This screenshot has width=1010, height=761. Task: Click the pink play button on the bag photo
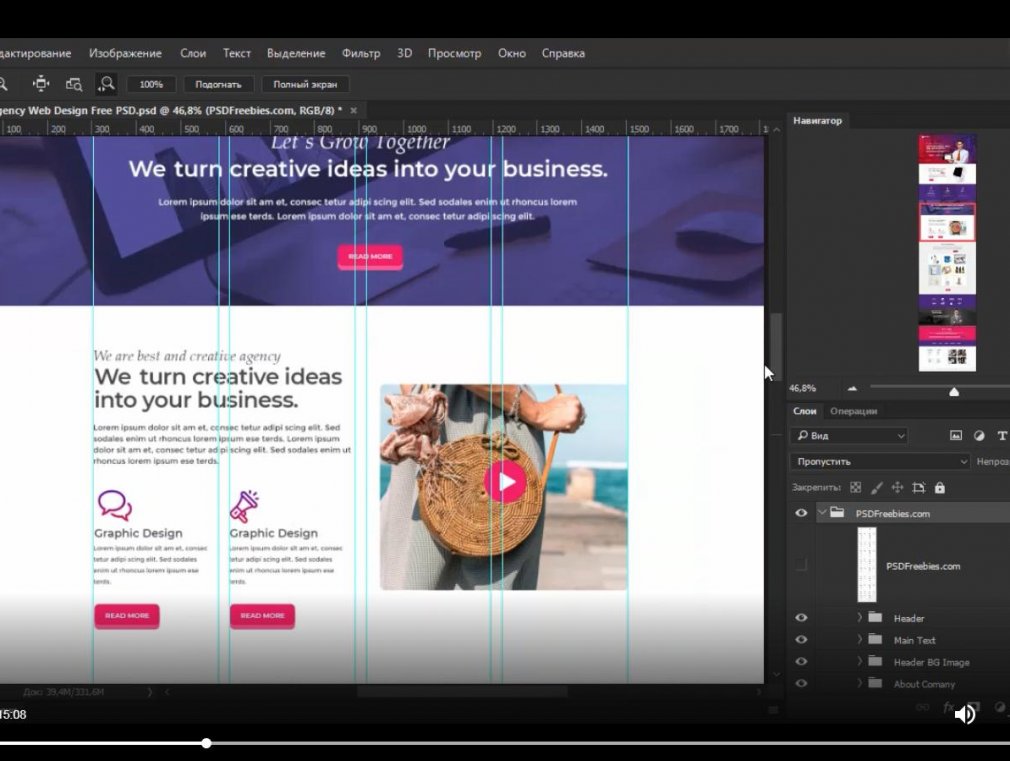pos(504,481)
